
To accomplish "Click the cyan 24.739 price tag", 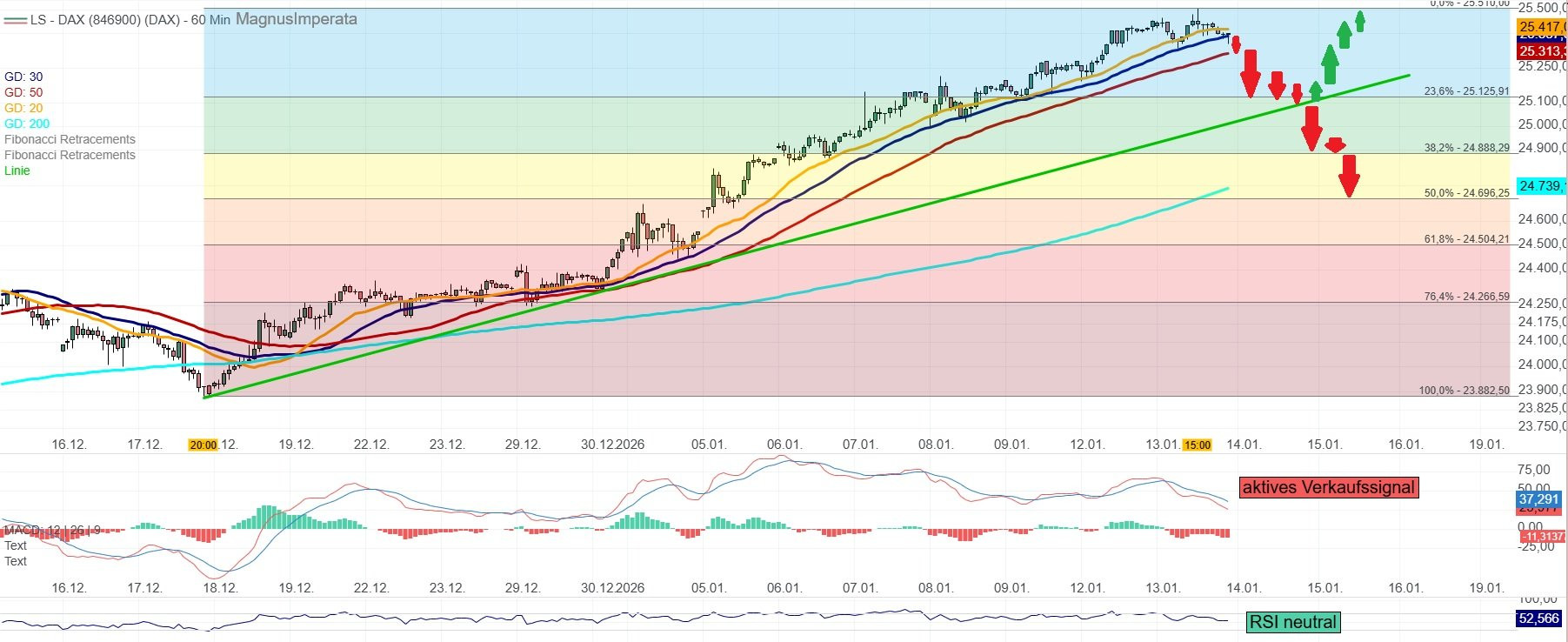I will point(1541,186).
